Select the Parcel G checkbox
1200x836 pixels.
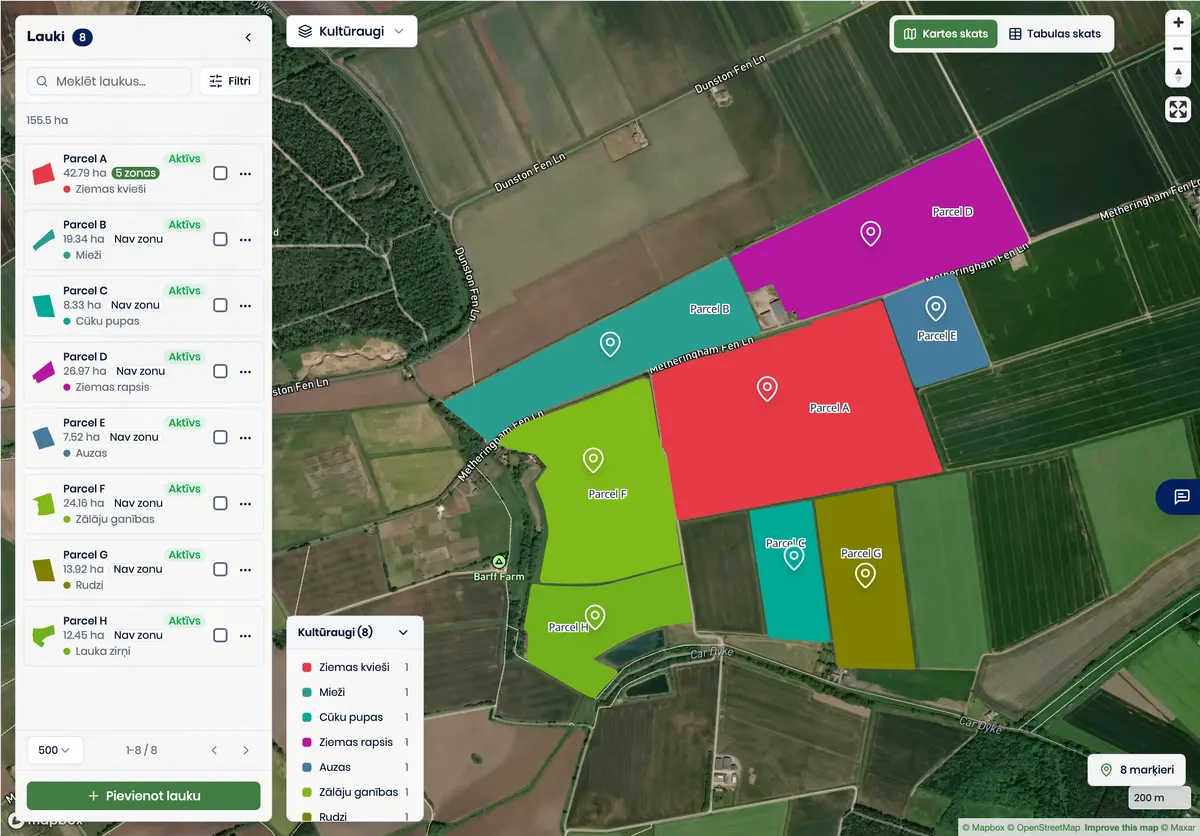click(220, 569)
